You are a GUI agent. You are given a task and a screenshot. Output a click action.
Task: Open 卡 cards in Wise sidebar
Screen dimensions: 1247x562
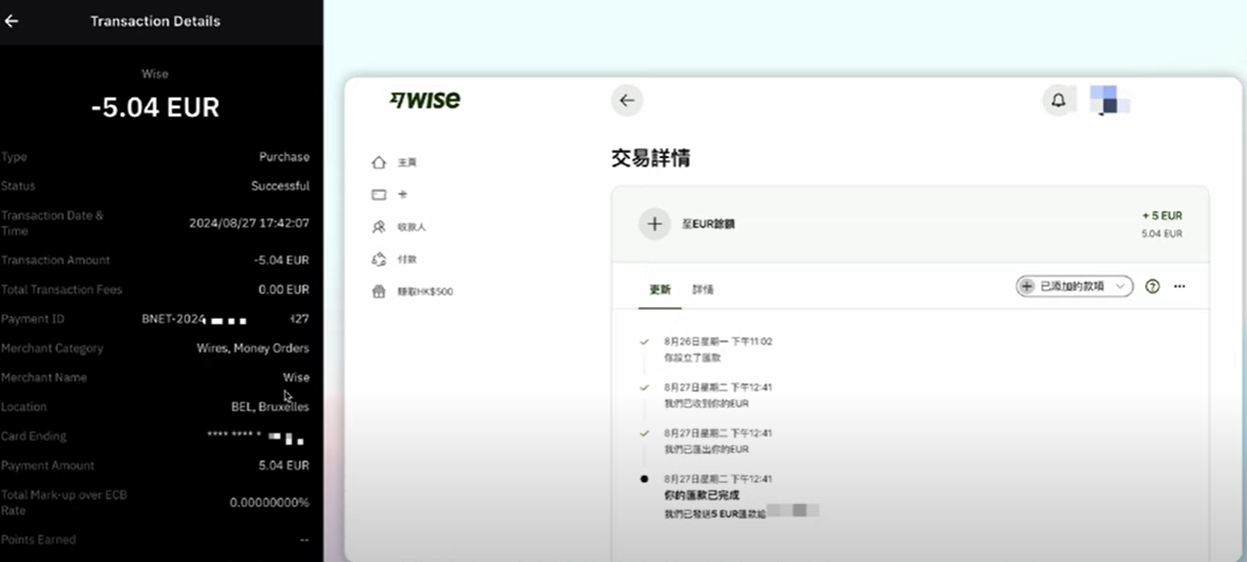tap(389, 195)
